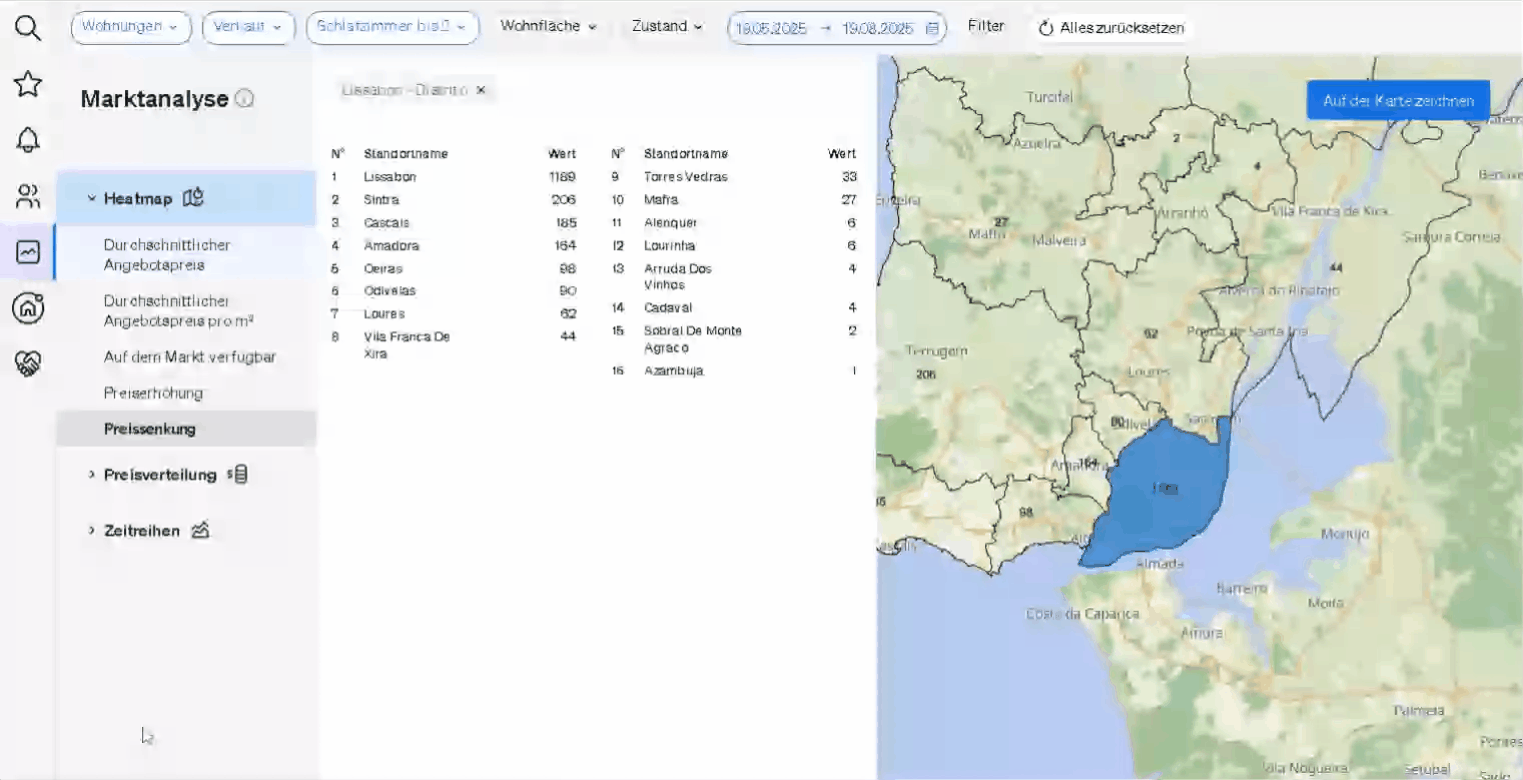1523x780 pixels.
Task: Select Preiserhöhung in Heatmap menu
Action: point(153,393)
